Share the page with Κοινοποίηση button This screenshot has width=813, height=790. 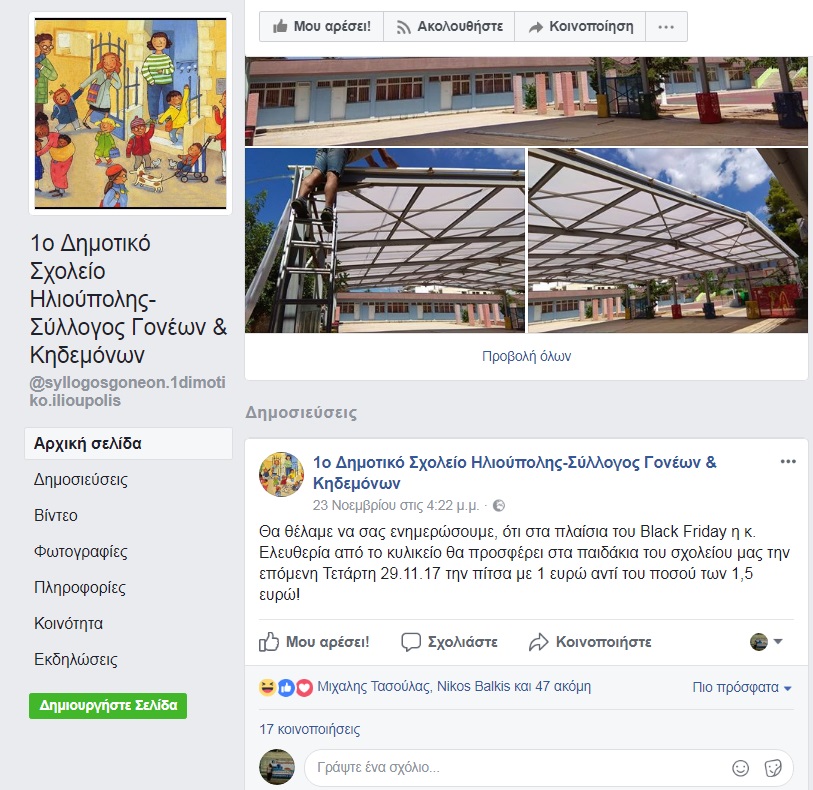coord(580,26)
